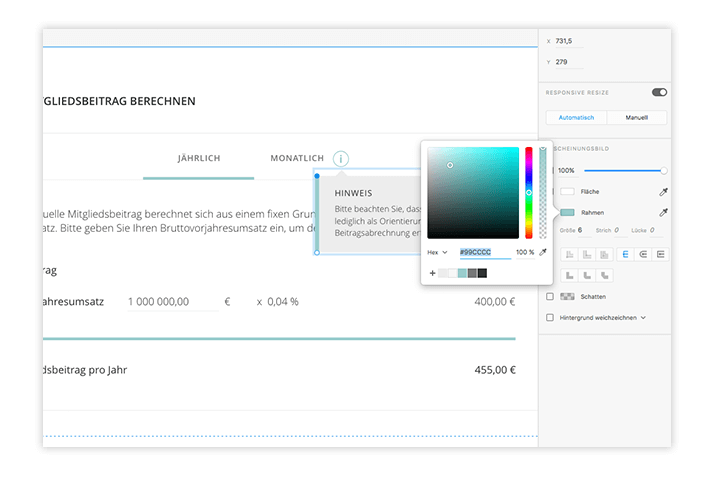The image size is (720, 480).
Task: Enable the Schatten checkbox
Action: (550, 297)
